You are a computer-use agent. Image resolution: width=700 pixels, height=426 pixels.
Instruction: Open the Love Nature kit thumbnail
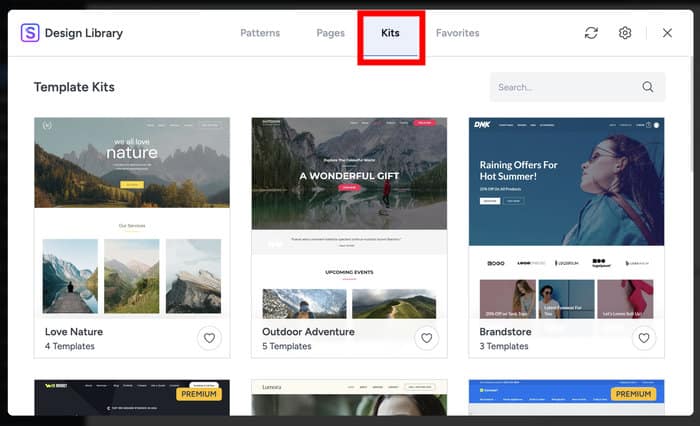point(132,215)
